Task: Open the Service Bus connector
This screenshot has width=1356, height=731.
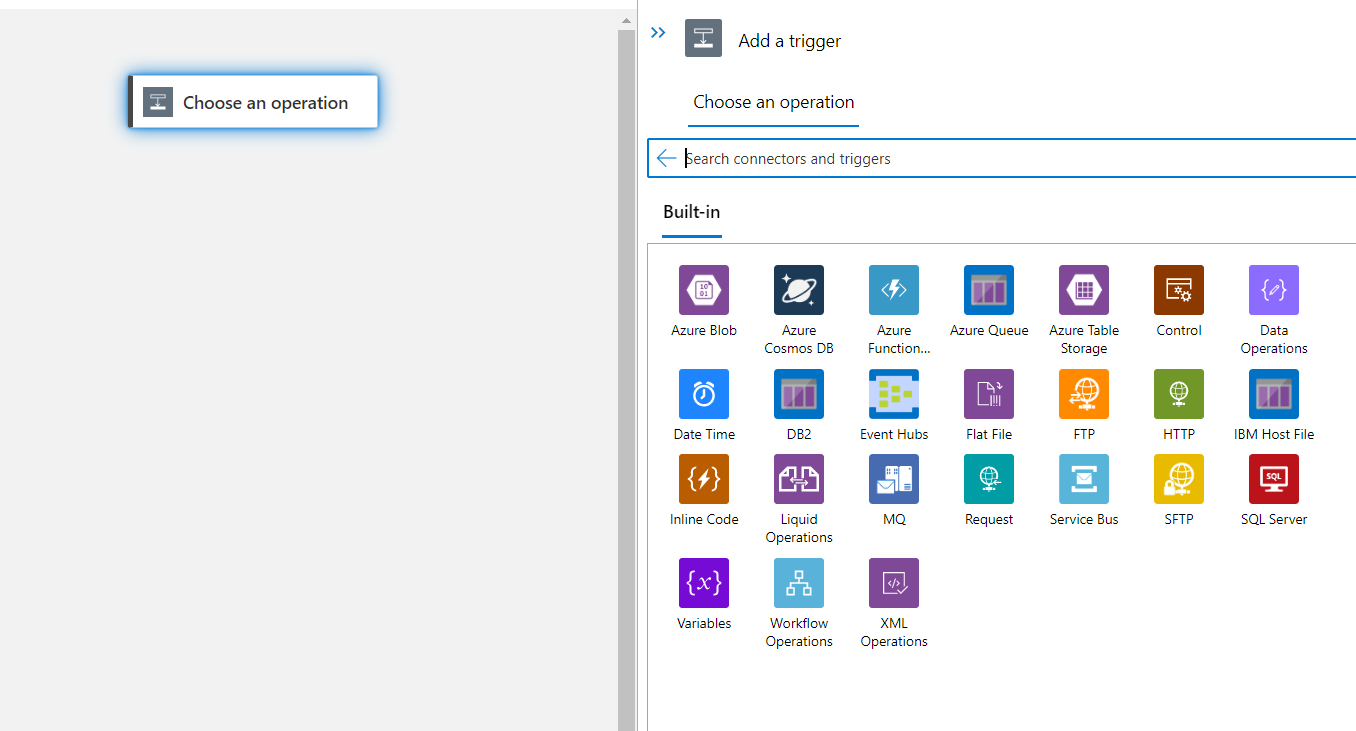Action: 1084,479
